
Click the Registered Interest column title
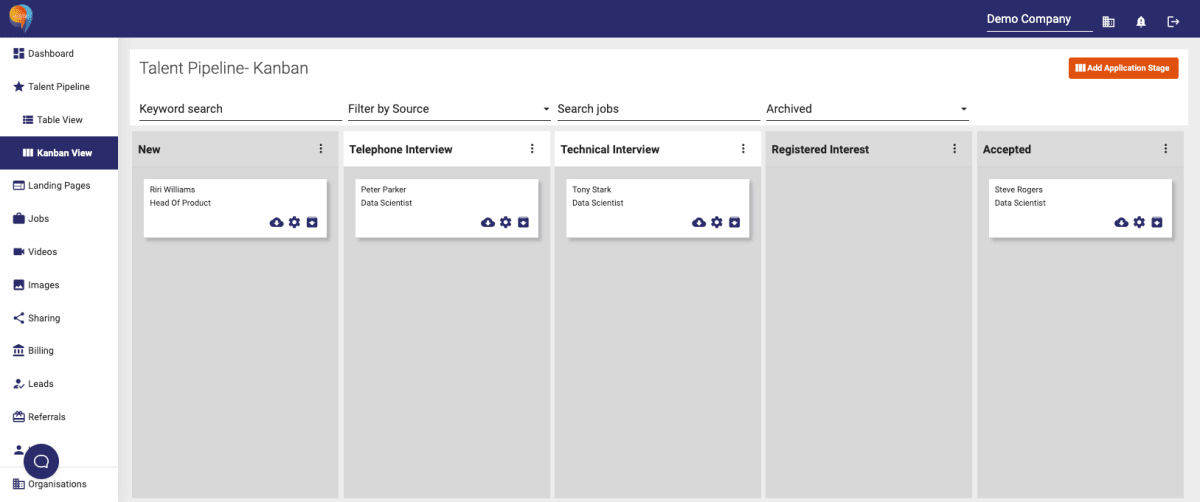point(820,149)
